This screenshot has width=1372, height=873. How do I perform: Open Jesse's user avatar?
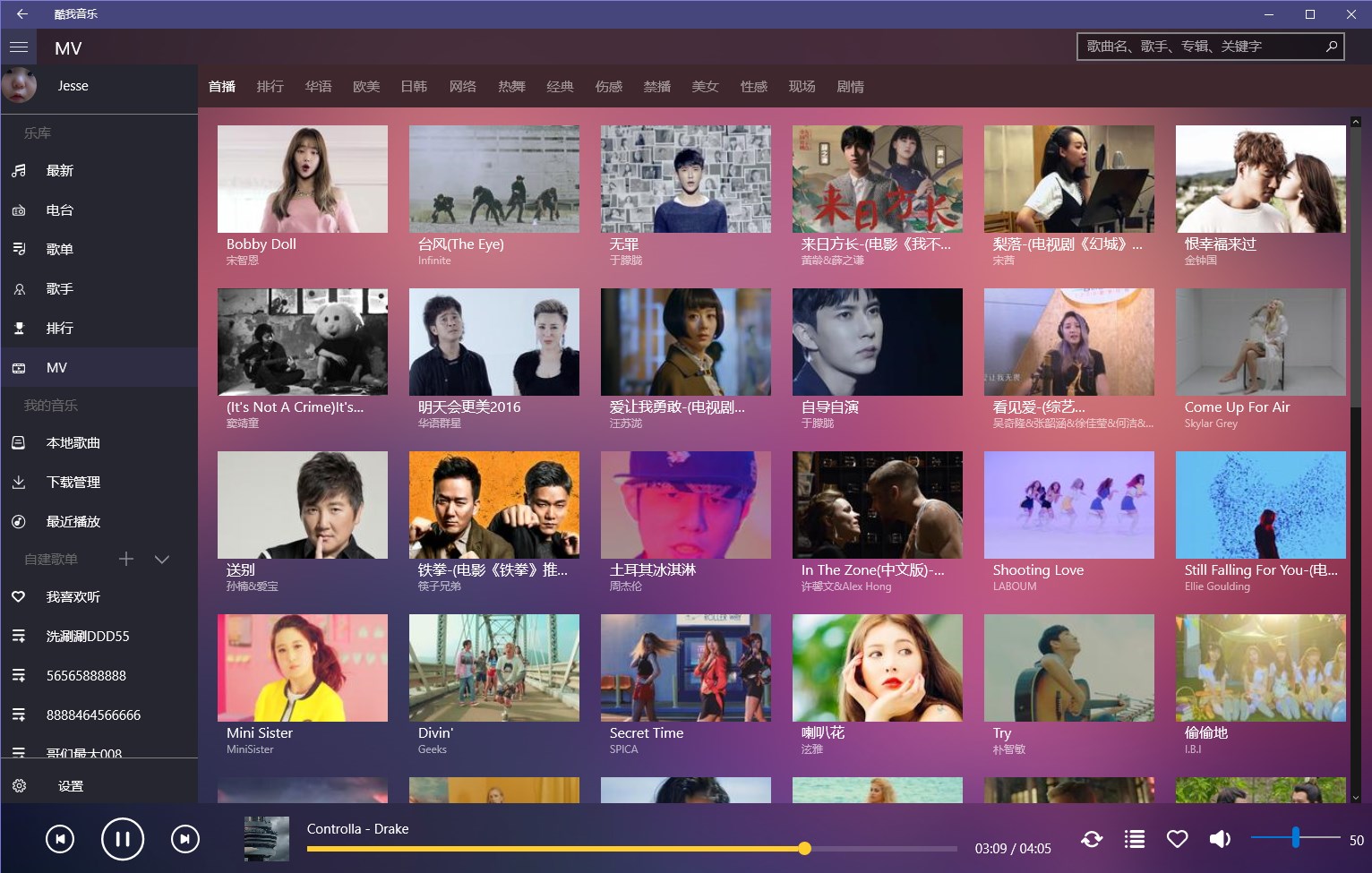point(19,86)
